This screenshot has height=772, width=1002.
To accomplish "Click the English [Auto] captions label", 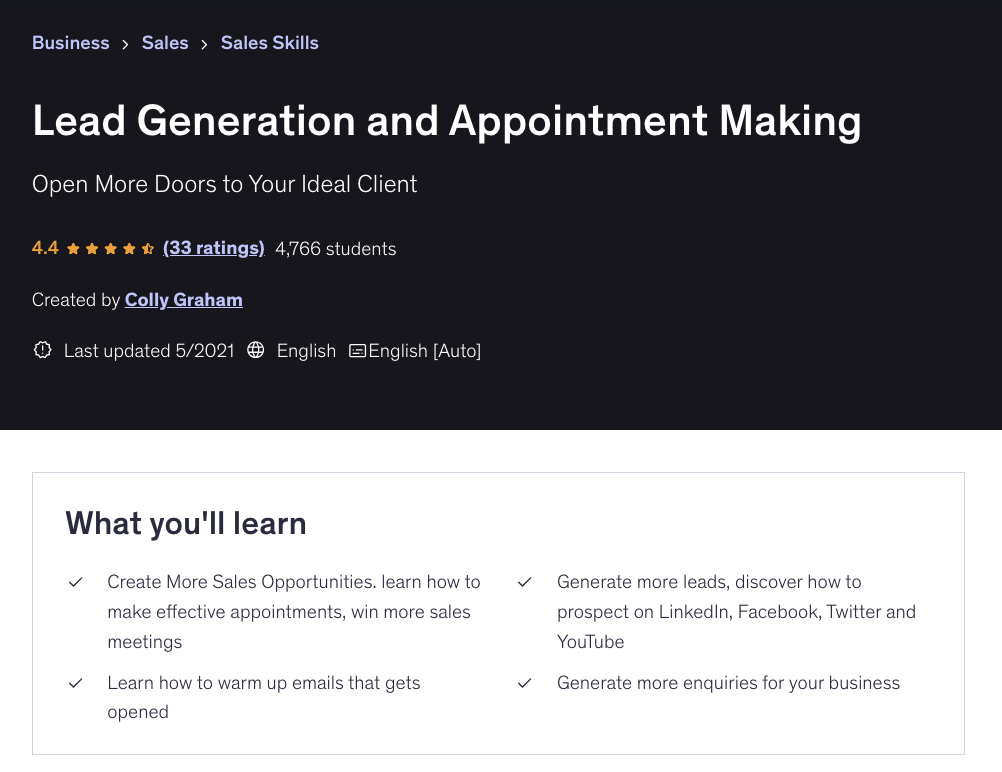I will pyautogui.click(x=424, y=351).
